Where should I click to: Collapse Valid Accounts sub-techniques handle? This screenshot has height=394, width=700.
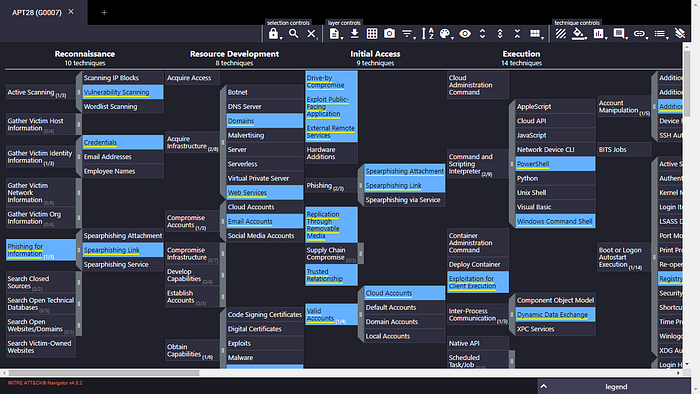pos(360,315)
